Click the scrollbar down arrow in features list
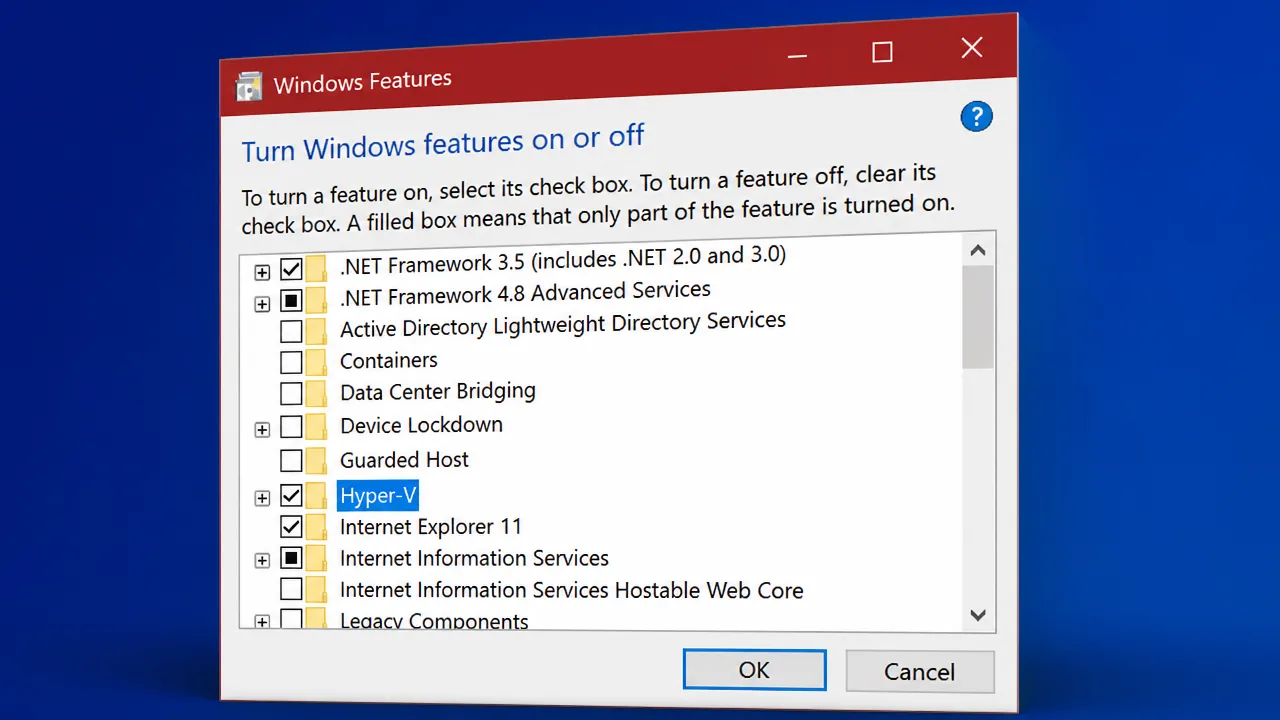The image size is (1280, 720). [x=978, y=615]
